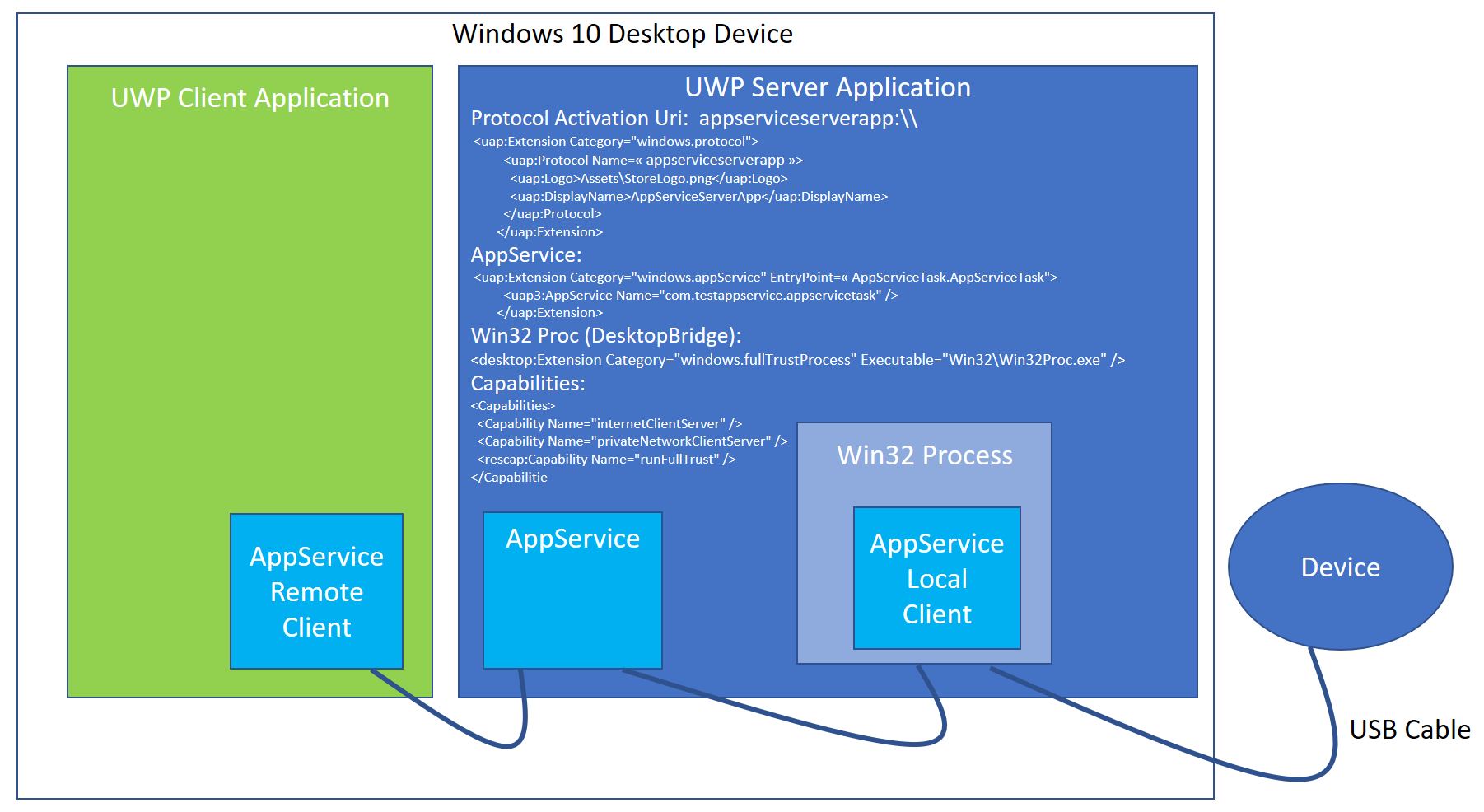Select the uap:Protocol Name appserviceserverapp line
Screen dimensions: 1484x812
point(653,160)
